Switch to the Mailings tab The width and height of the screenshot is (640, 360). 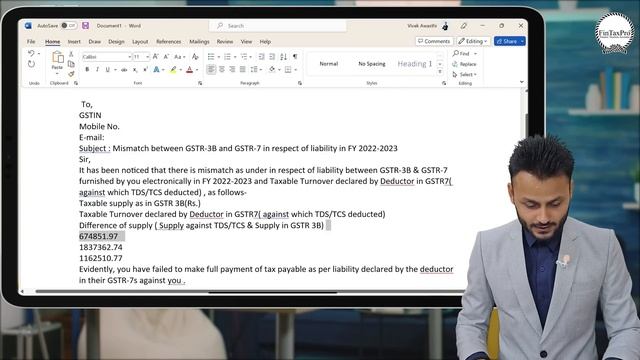click(x=199, y=42)
